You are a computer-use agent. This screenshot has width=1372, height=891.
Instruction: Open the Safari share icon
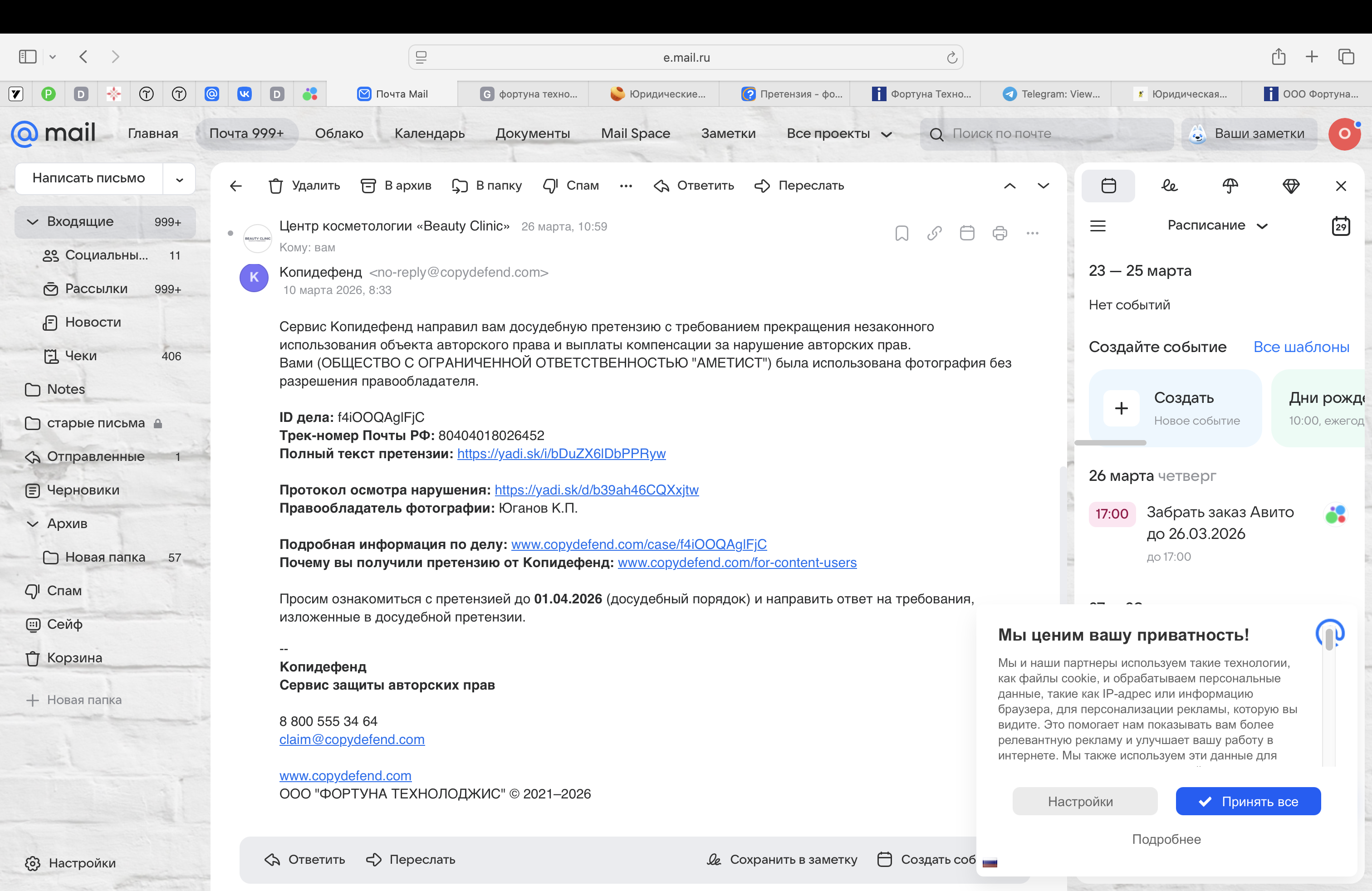point(1279,56)
